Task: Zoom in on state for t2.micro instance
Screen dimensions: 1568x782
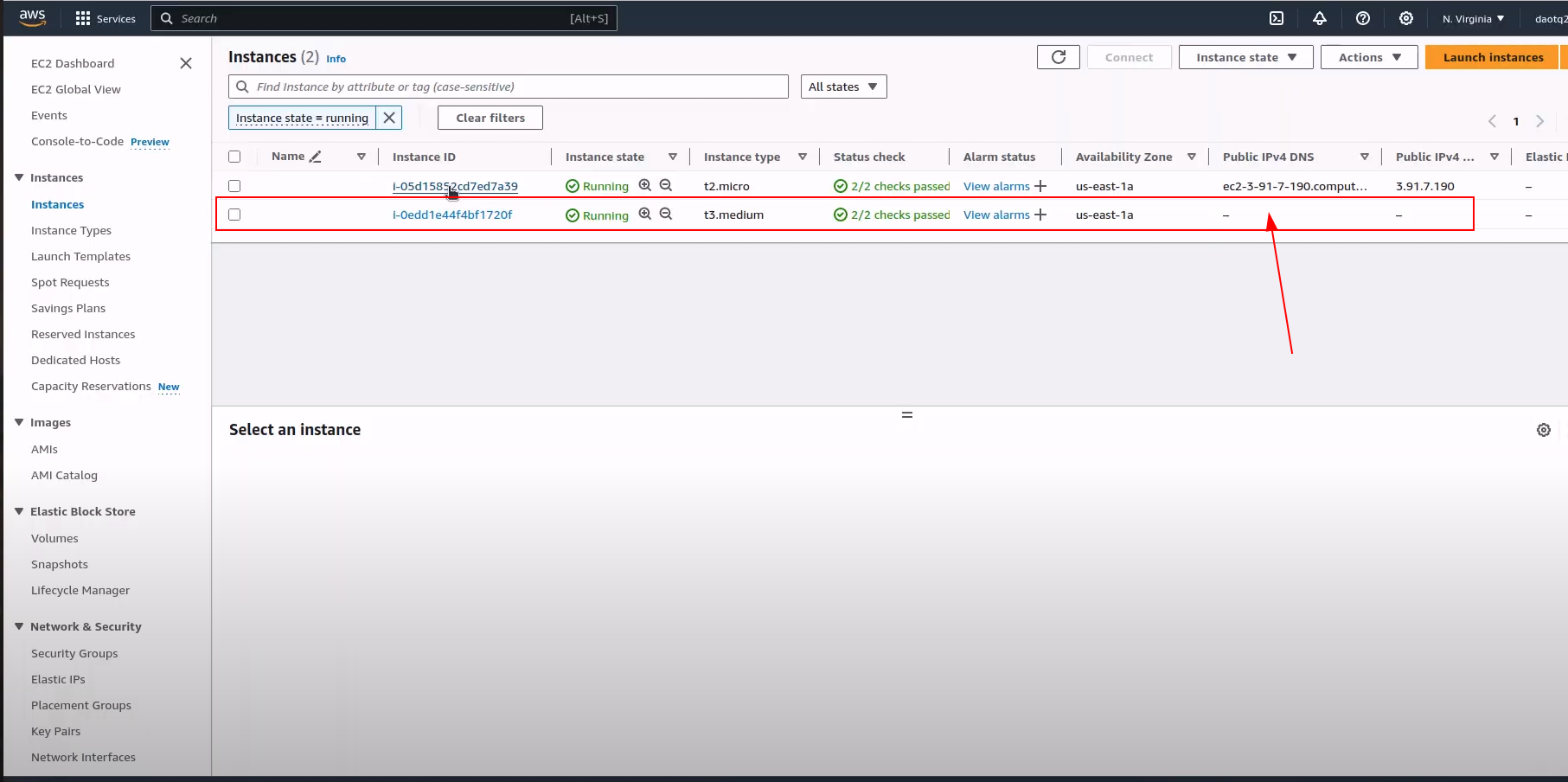Action: [x=644, y=185]
